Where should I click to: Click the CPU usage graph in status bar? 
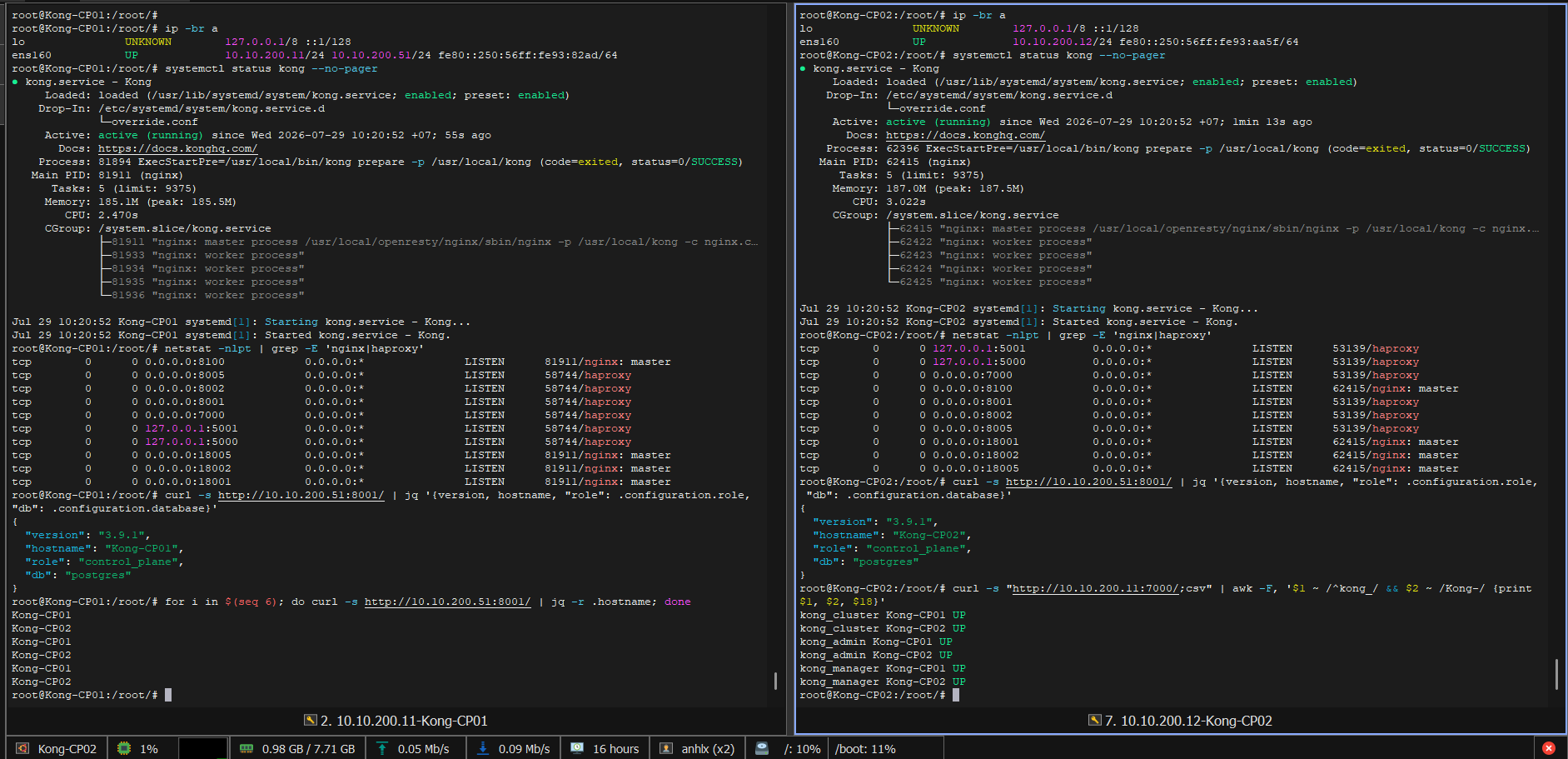coord(202,748)
